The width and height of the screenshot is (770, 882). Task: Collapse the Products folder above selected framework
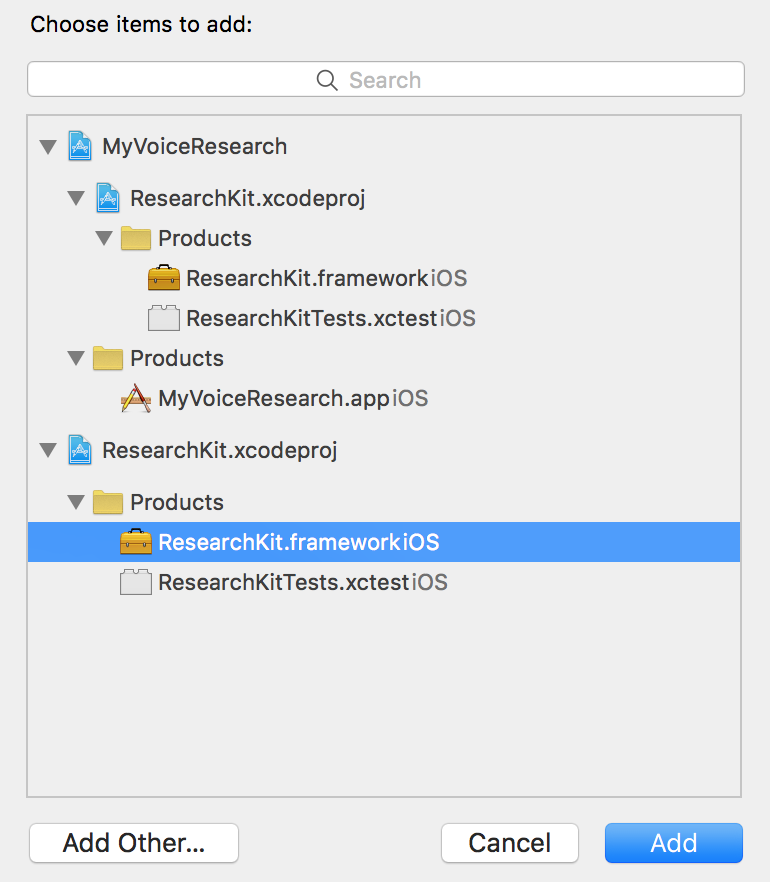pyautogui.click(x=76, y=502)
